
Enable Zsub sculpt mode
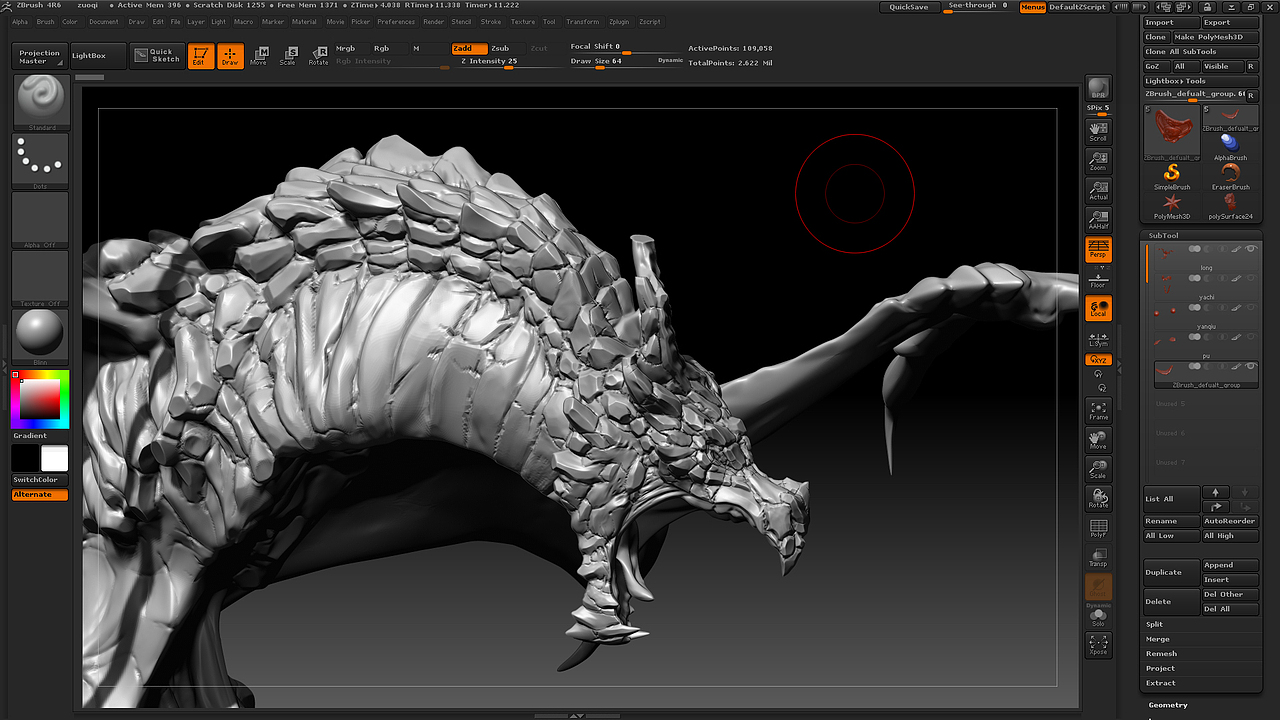coord(500,48)
